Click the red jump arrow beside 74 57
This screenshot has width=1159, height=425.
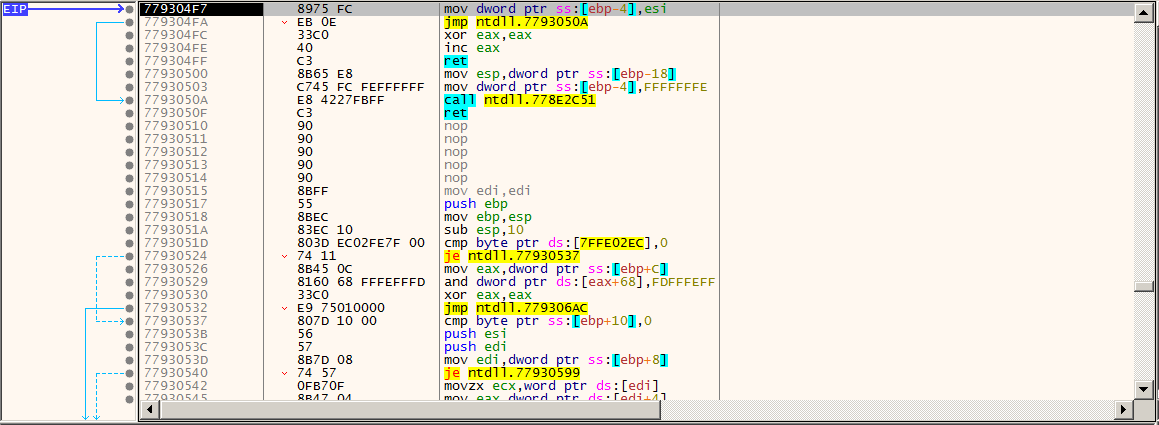(x=285, y=373)
